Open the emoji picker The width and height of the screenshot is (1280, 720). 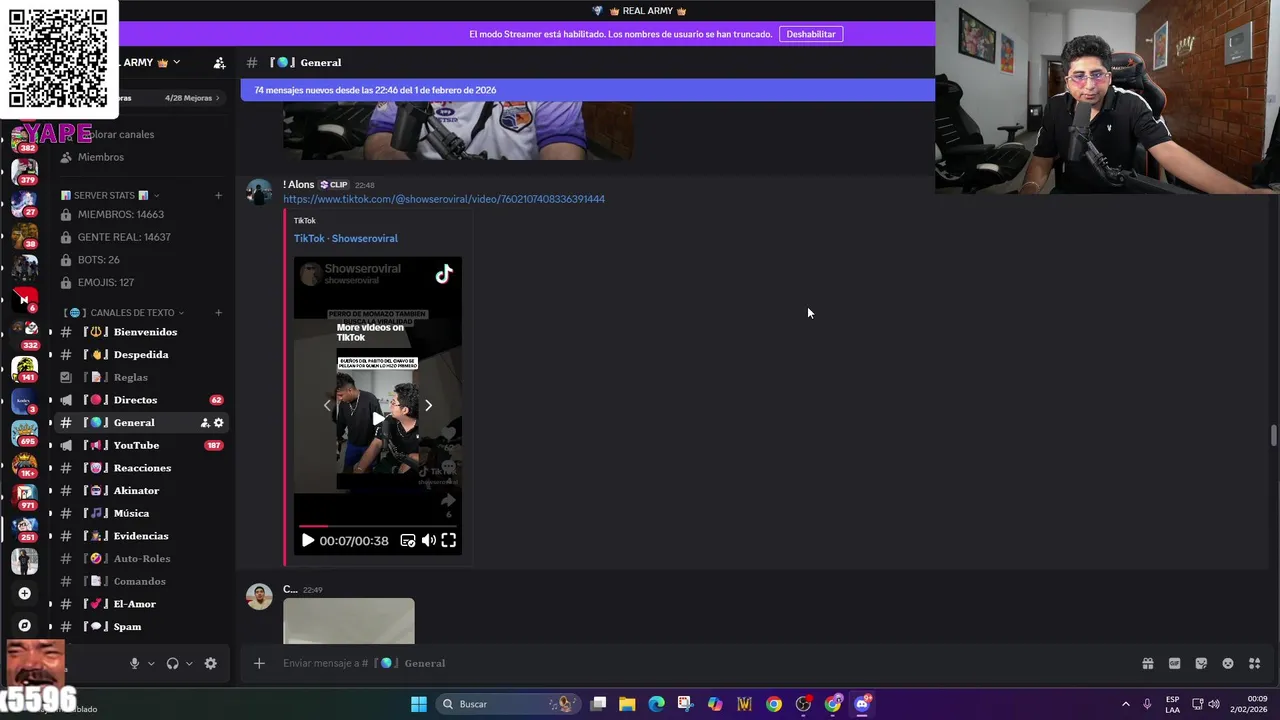point(1228,663)
